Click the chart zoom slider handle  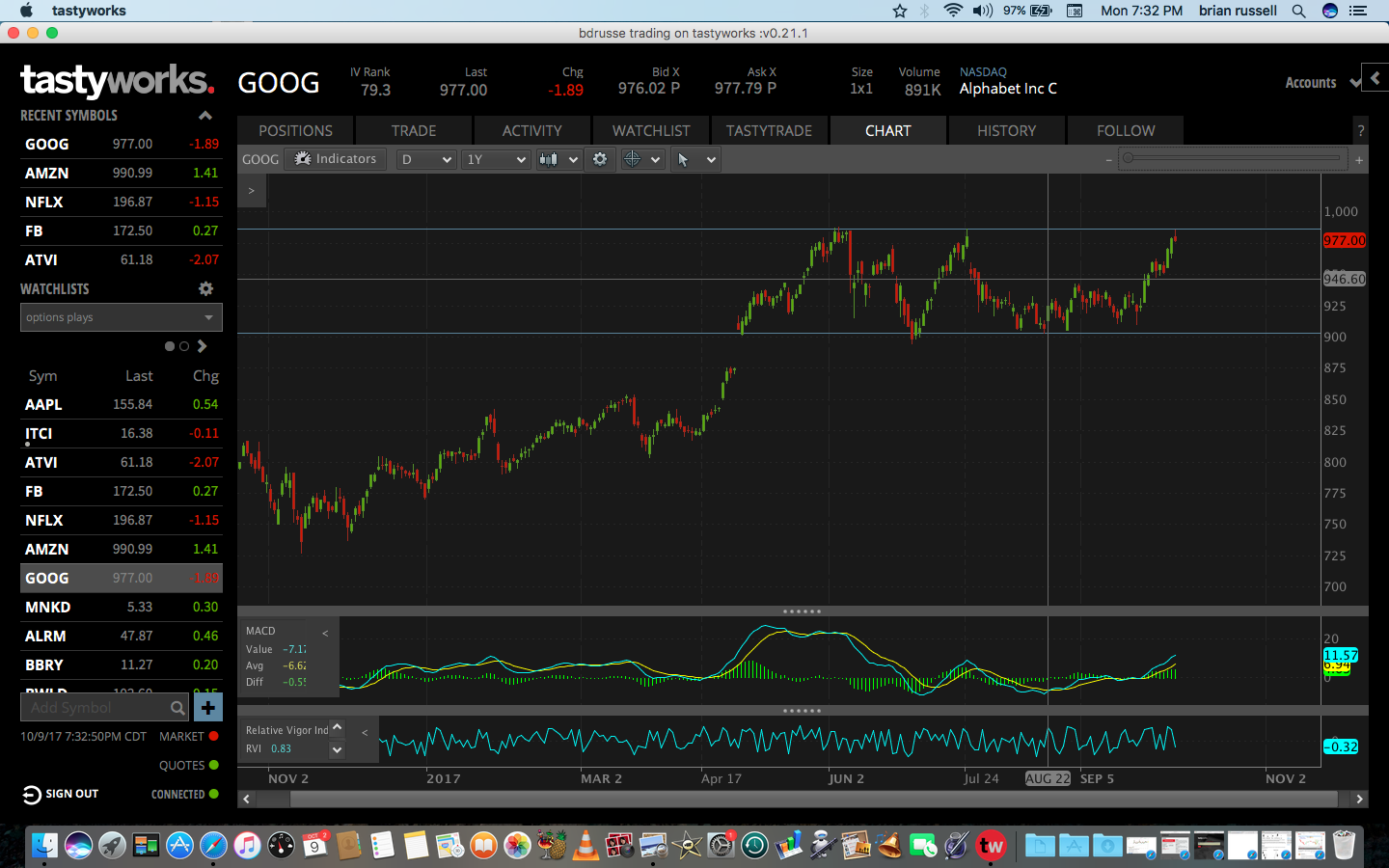coord(1127,158)
